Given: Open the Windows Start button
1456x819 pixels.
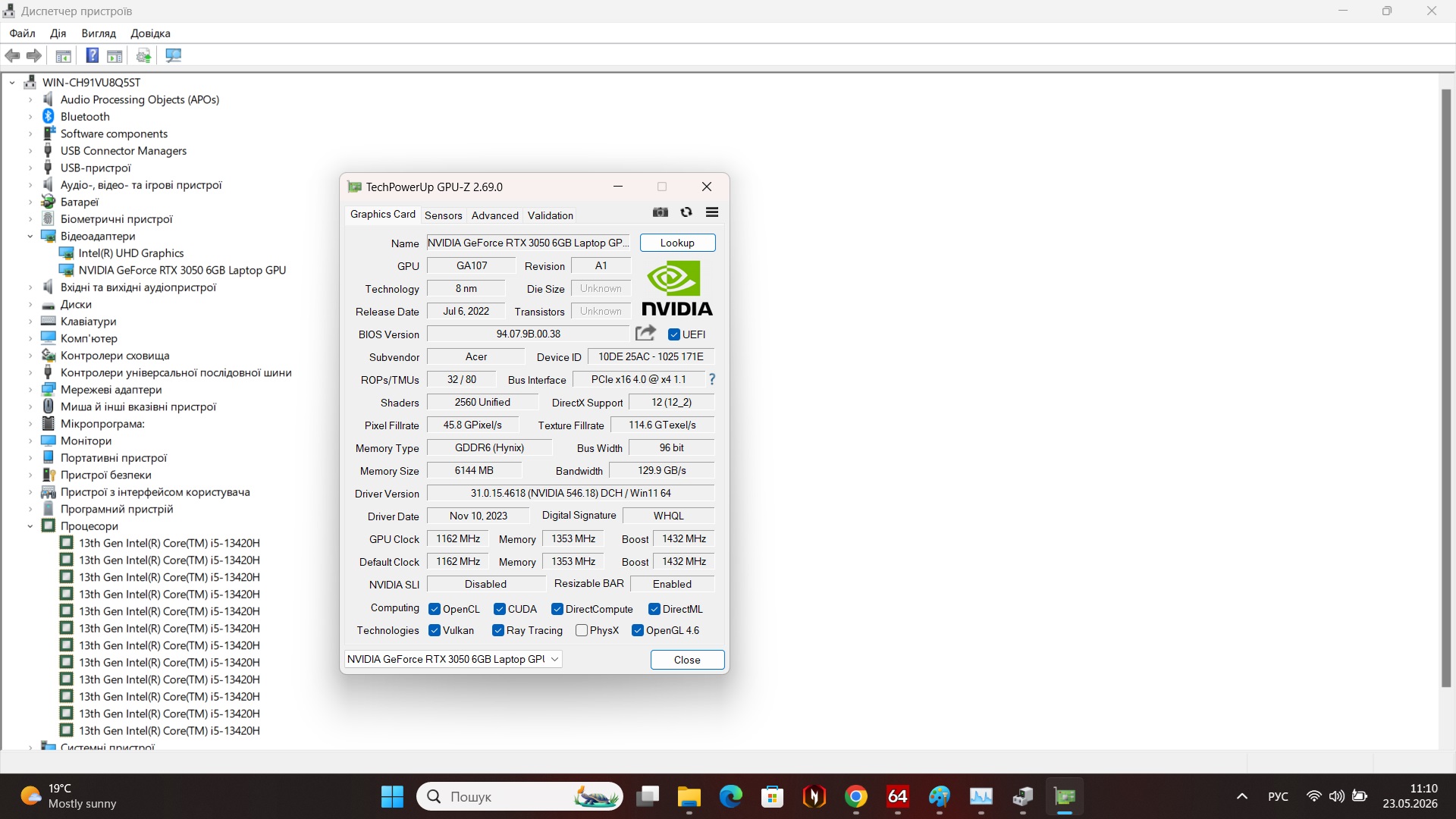Looking at the screenshot, I should 392,796.
